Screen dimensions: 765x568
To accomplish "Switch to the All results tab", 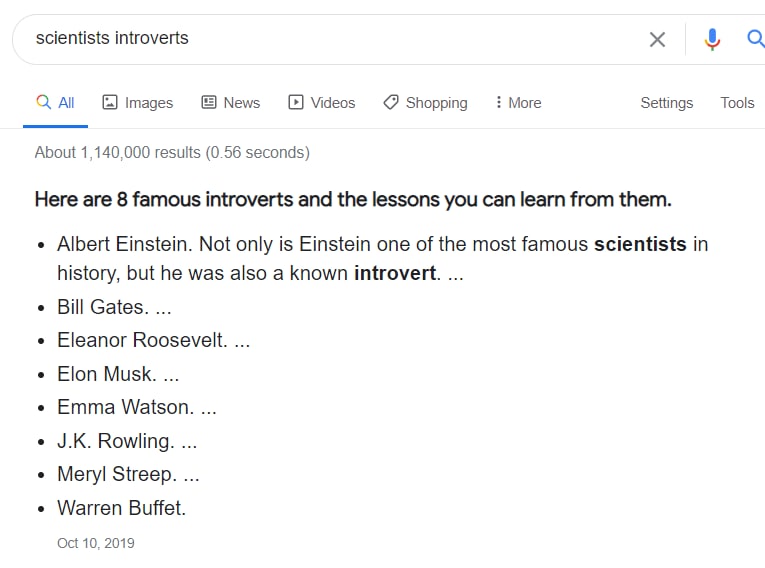I will [x=55, y=103].
